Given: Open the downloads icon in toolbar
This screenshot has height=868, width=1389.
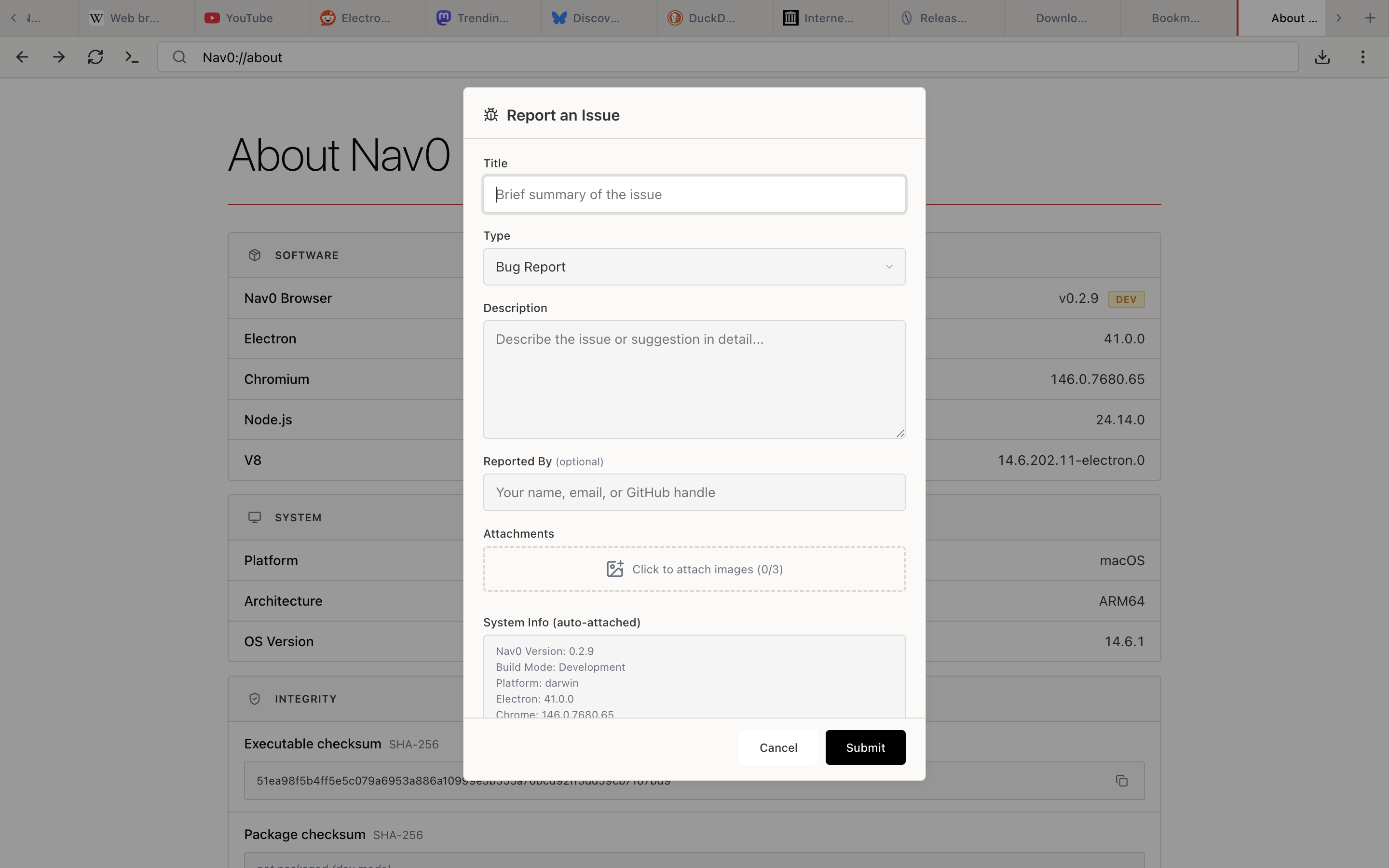Looking at the screenshot, I should tap(1322, 57).
